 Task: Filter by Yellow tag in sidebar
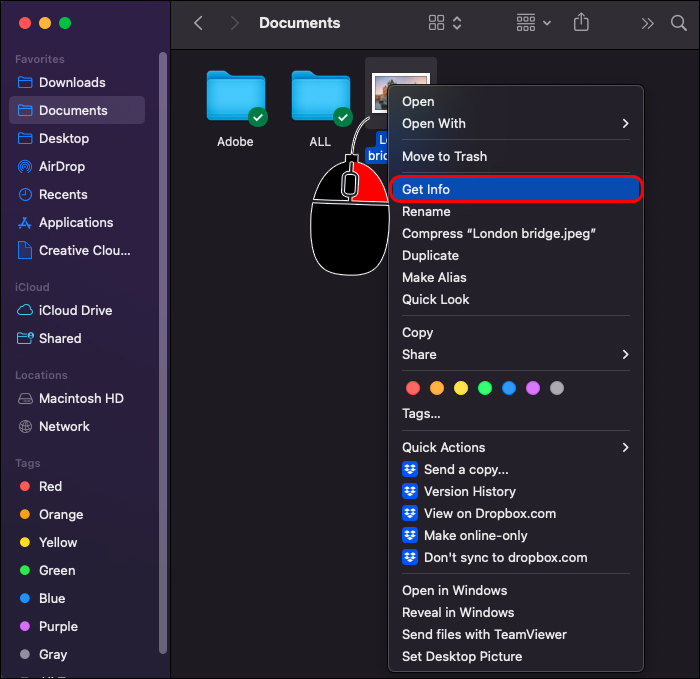tap(77, 542)
